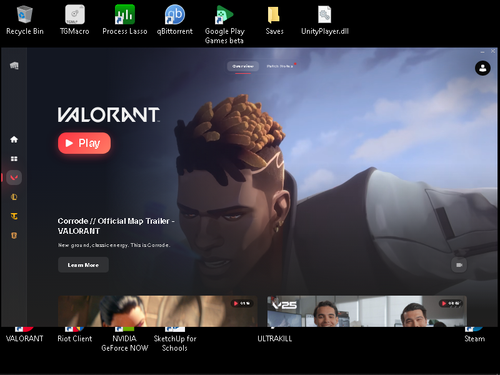500x375 pixels.
Task: Open the game library grid icon
Action: 14,159
